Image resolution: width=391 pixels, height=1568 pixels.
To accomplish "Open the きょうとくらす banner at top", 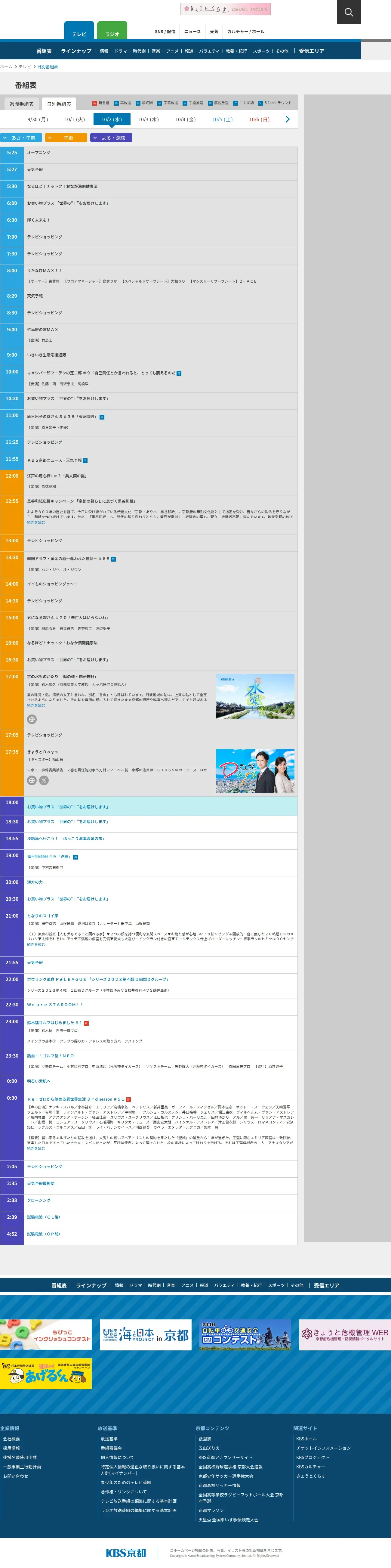I will click(225, 9).
